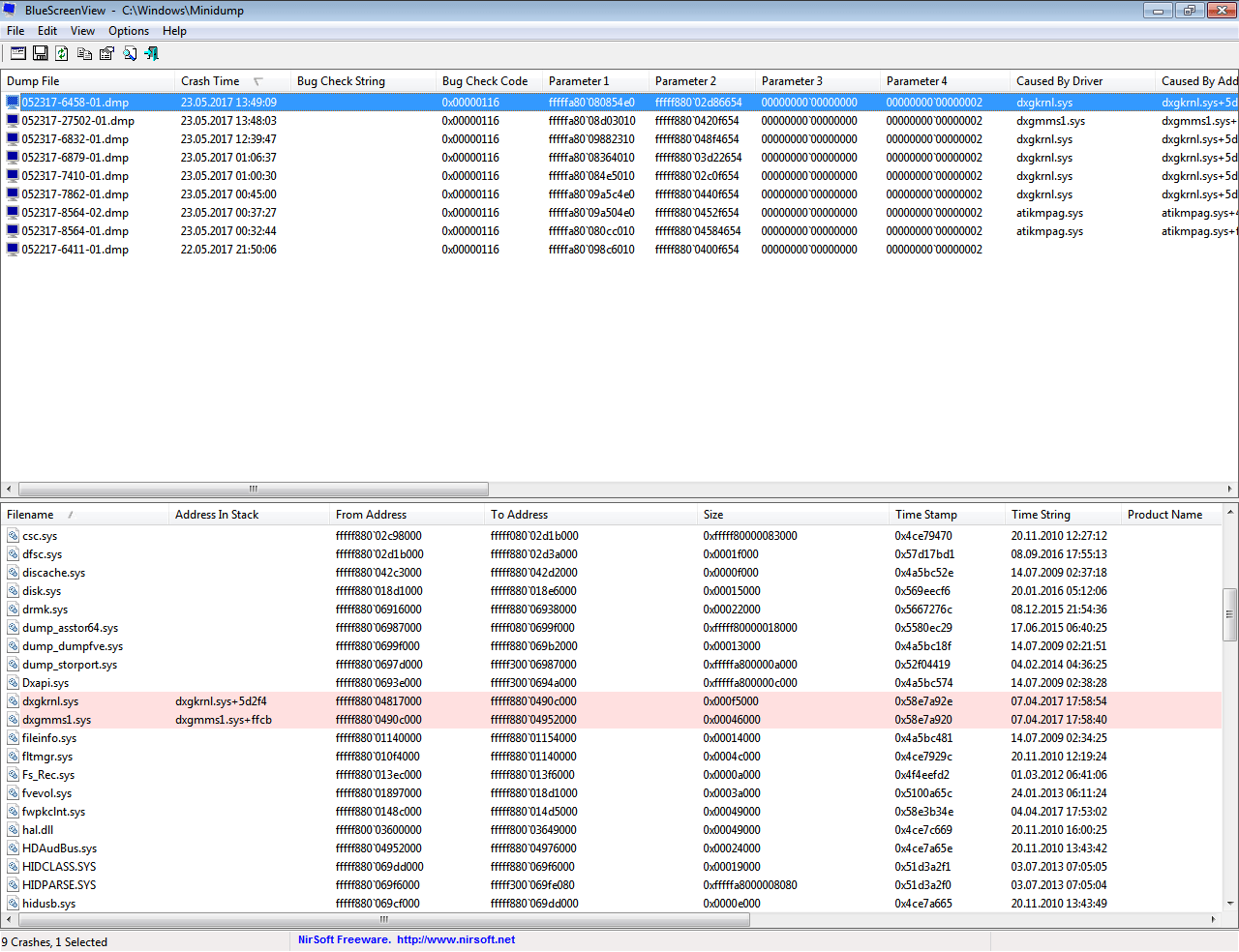Select the fileinfo.sys driver row
This screenshot has width=1239, height=952.
(x=611, y=738)
